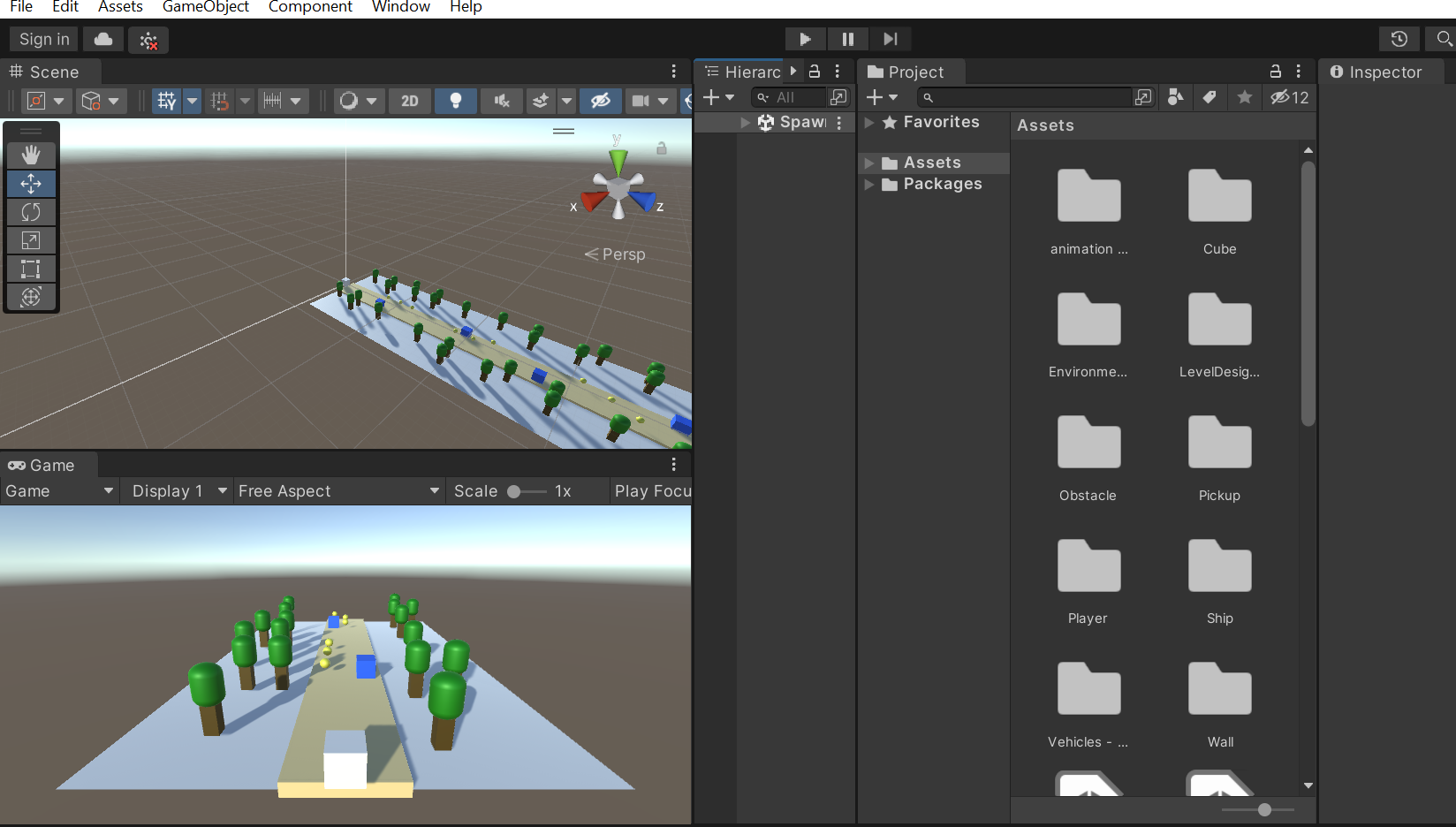The width and height of the screenshot is (1456, 827).
Task: Select the Rotate tool
Action: pos(31,212)
